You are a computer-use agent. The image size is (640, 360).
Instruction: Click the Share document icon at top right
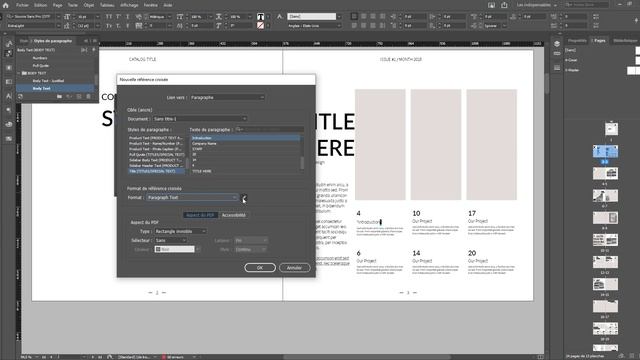(504, 5)
